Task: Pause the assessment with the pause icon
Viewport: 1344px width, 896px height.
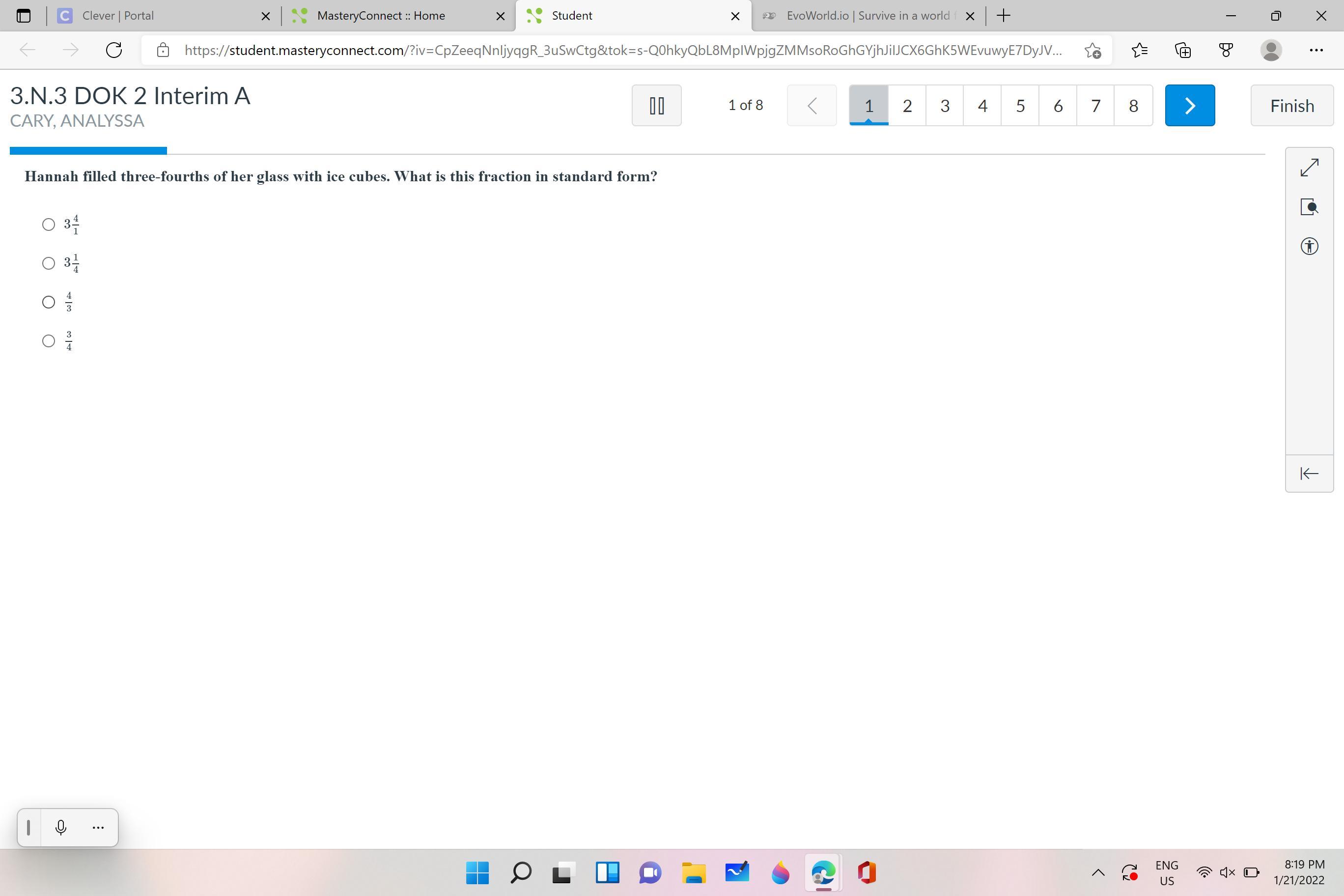Action: coord(656,105)
